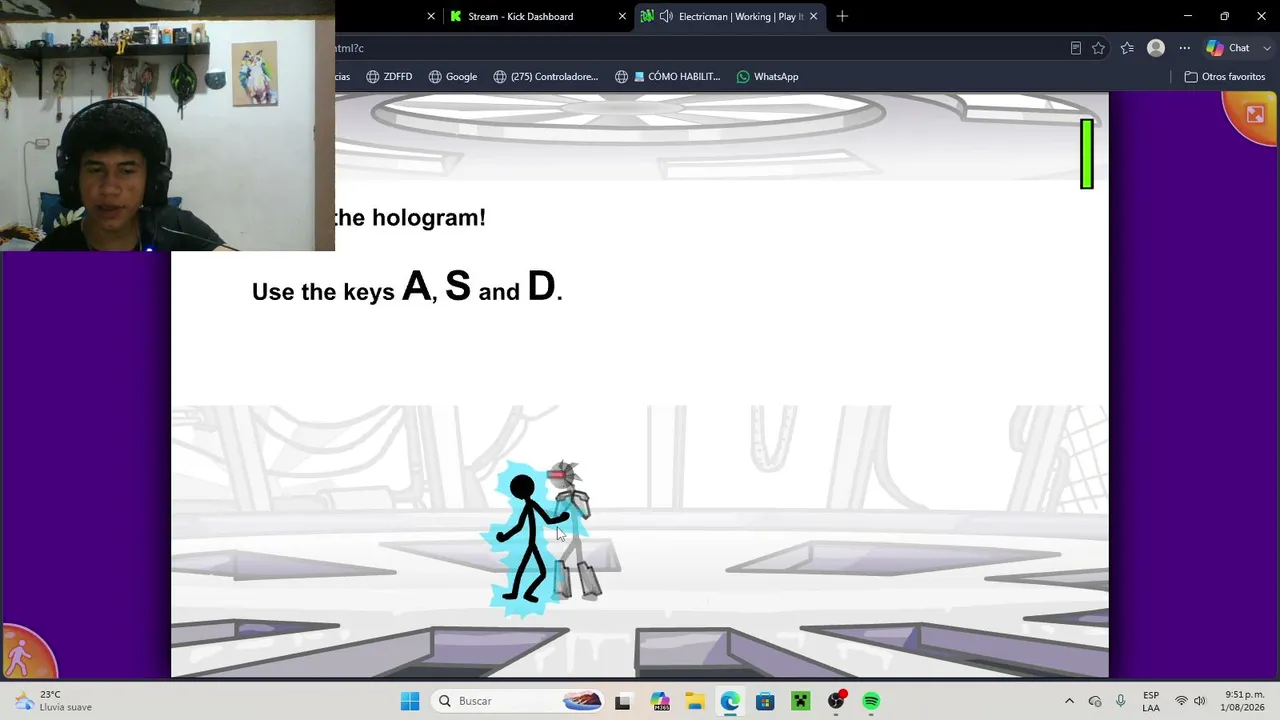Show hidden system tray icons

click(x=1069, y=701)
